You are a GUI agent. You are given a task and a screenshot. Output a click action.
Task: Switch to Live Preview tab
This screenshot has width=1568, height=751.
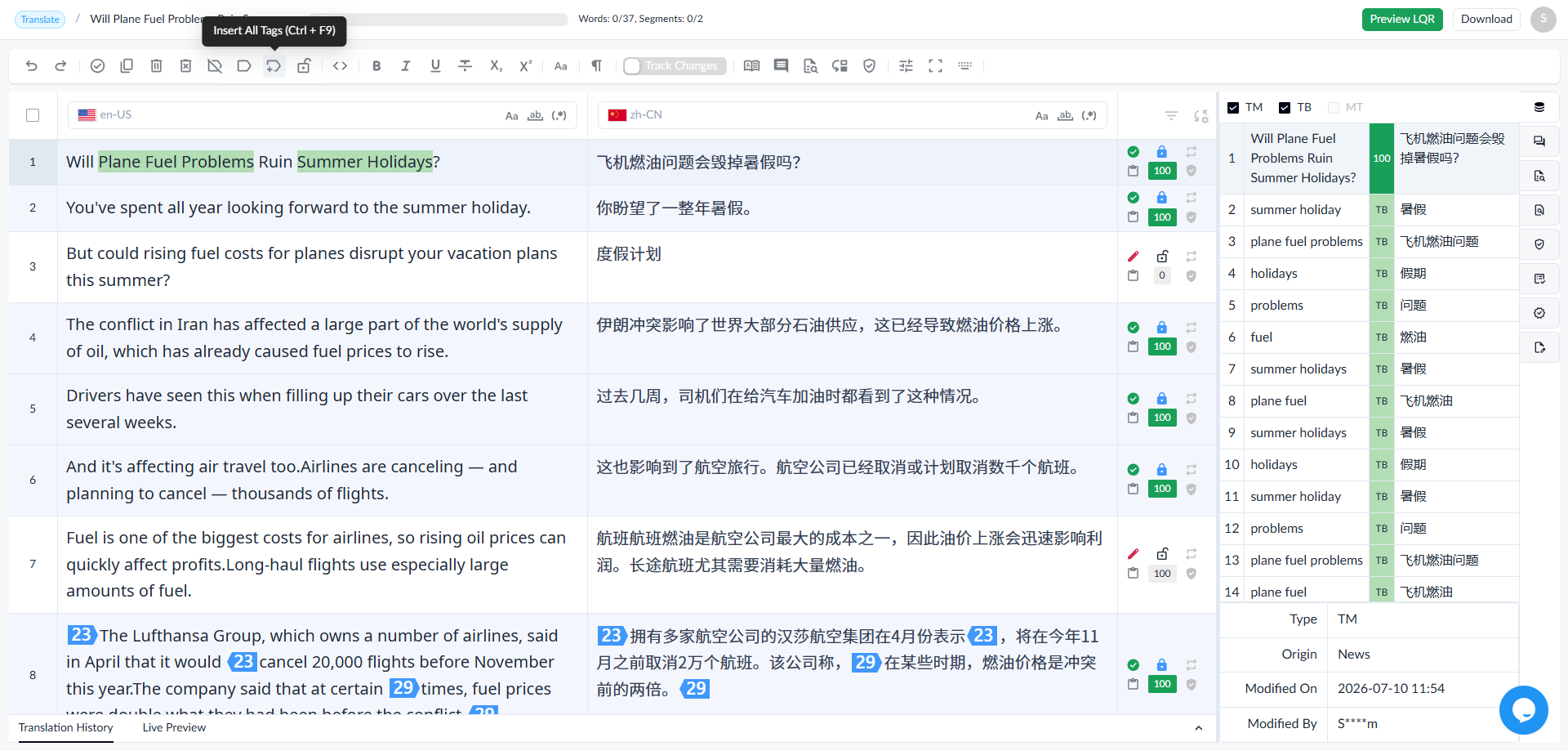click(174, 728)
